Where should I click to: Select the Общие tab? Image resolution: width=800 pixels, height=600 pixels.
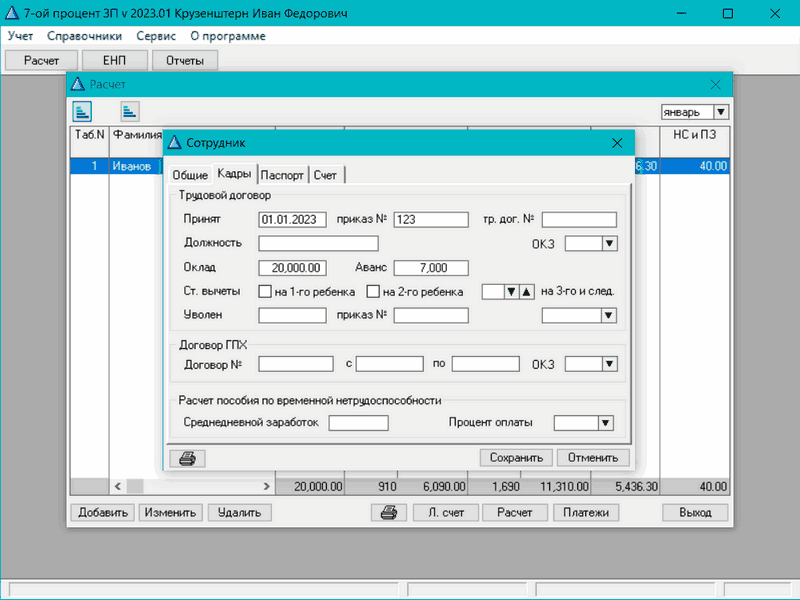pyautogui.click(x=190, y=175)
